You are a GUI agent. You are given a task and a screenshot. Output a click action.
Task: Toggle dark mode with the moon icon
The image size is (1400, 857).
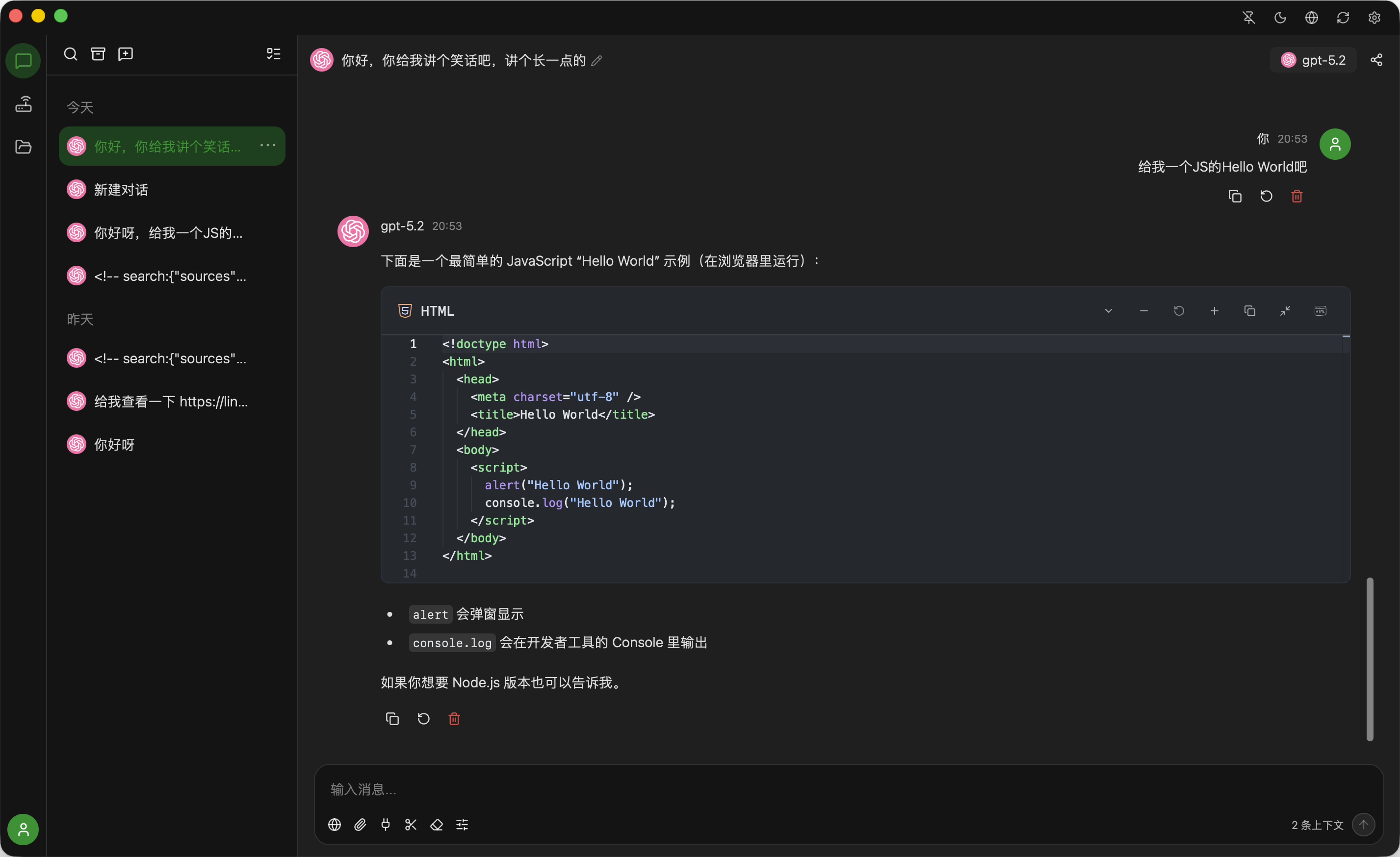tap(1279, 18)
